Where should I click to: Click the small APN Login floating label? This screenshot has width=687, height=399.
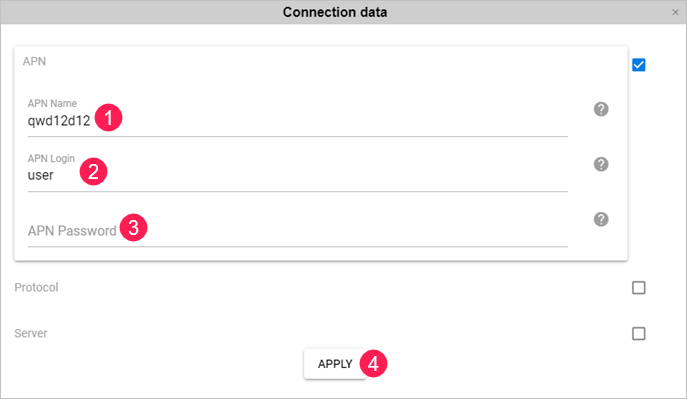(x=51, y=159)
